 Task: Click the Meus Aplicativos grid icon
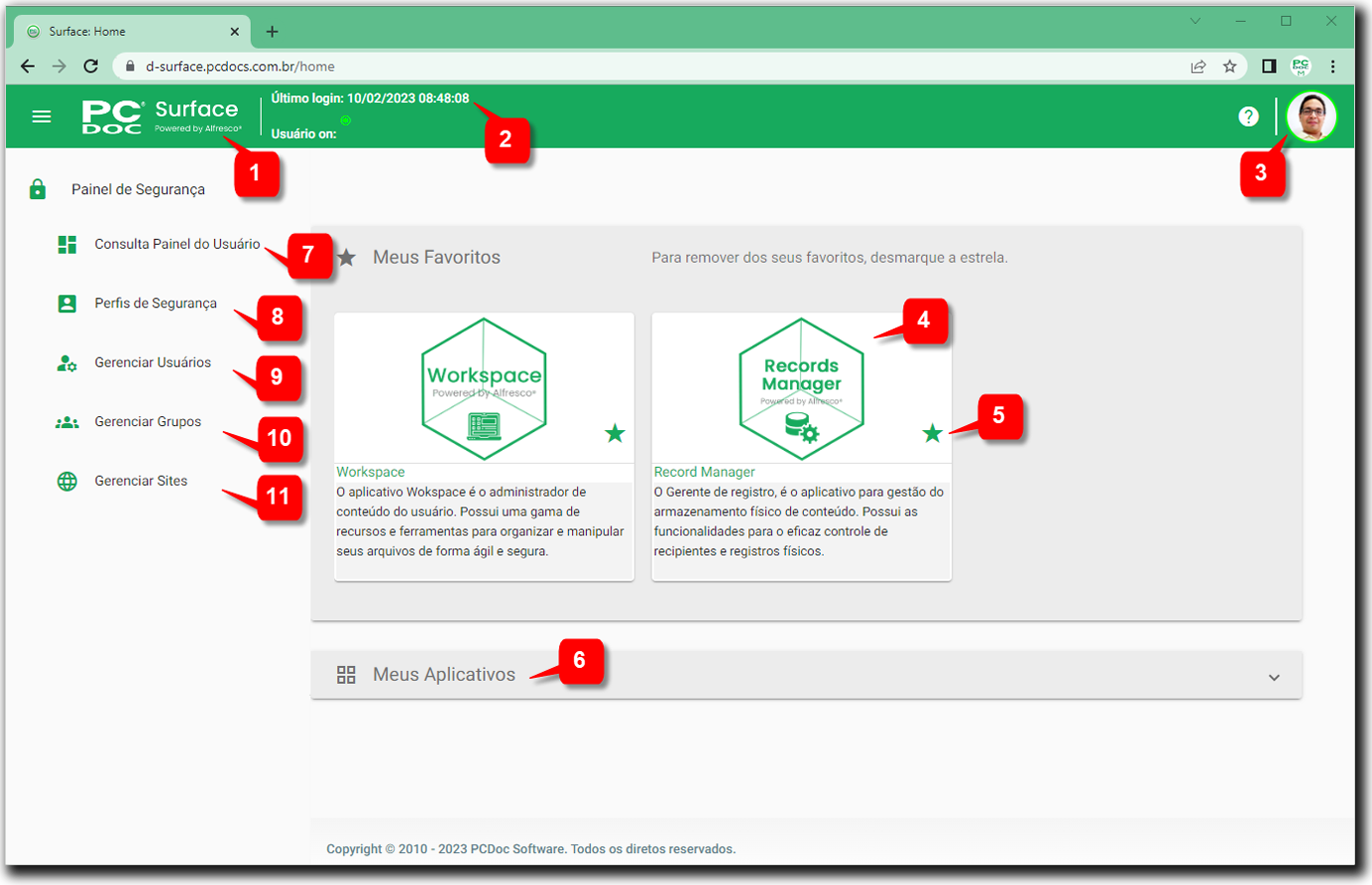(346, 675)
